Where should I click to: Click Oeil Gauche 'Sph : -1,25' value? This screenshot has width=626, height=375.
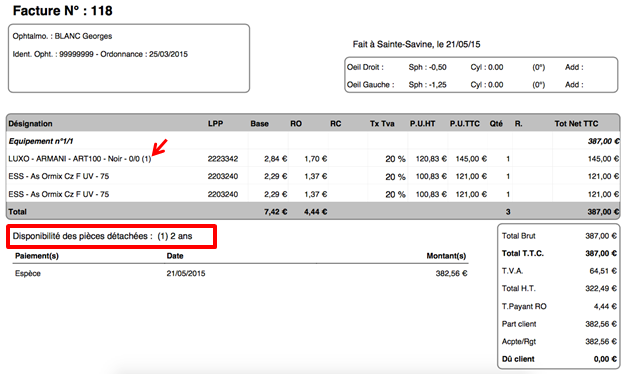[x=428, y=85]
